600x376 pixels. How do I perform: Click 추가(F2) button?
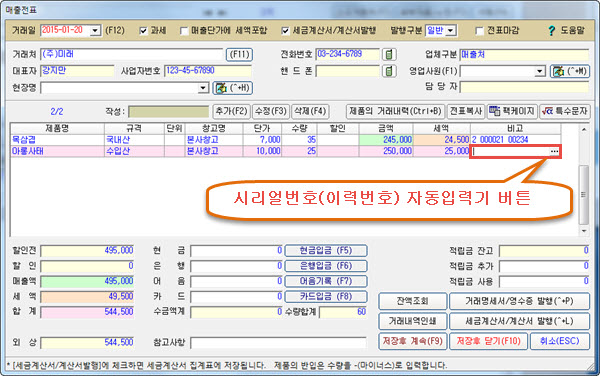(232, 111)
